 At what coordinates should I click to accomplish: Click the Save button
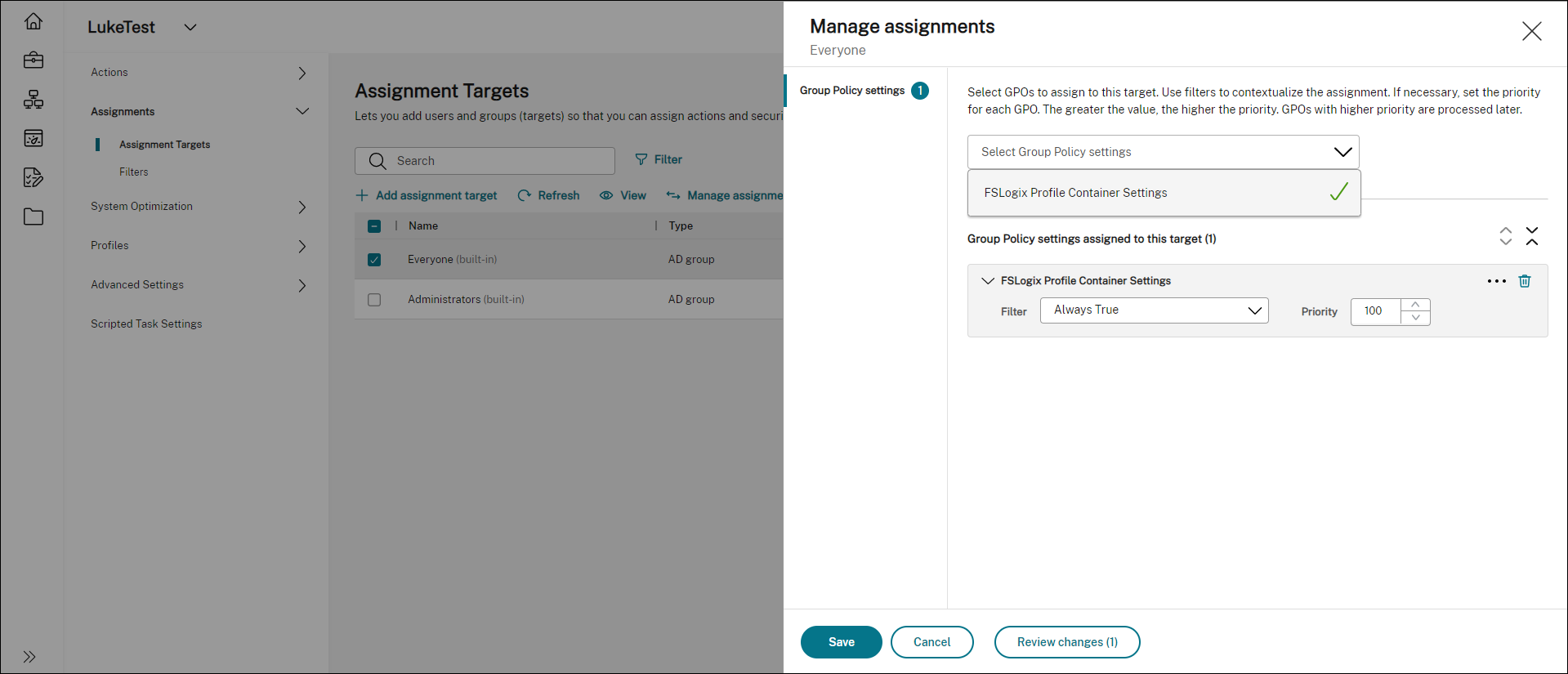pyautogui.click(x=841, y=642)
